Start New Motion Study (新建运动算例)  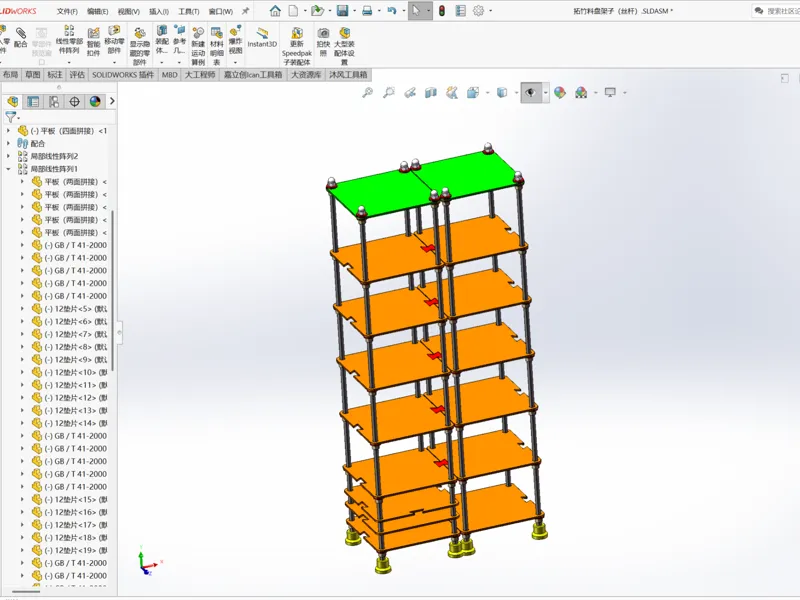(x=198, y=46)
